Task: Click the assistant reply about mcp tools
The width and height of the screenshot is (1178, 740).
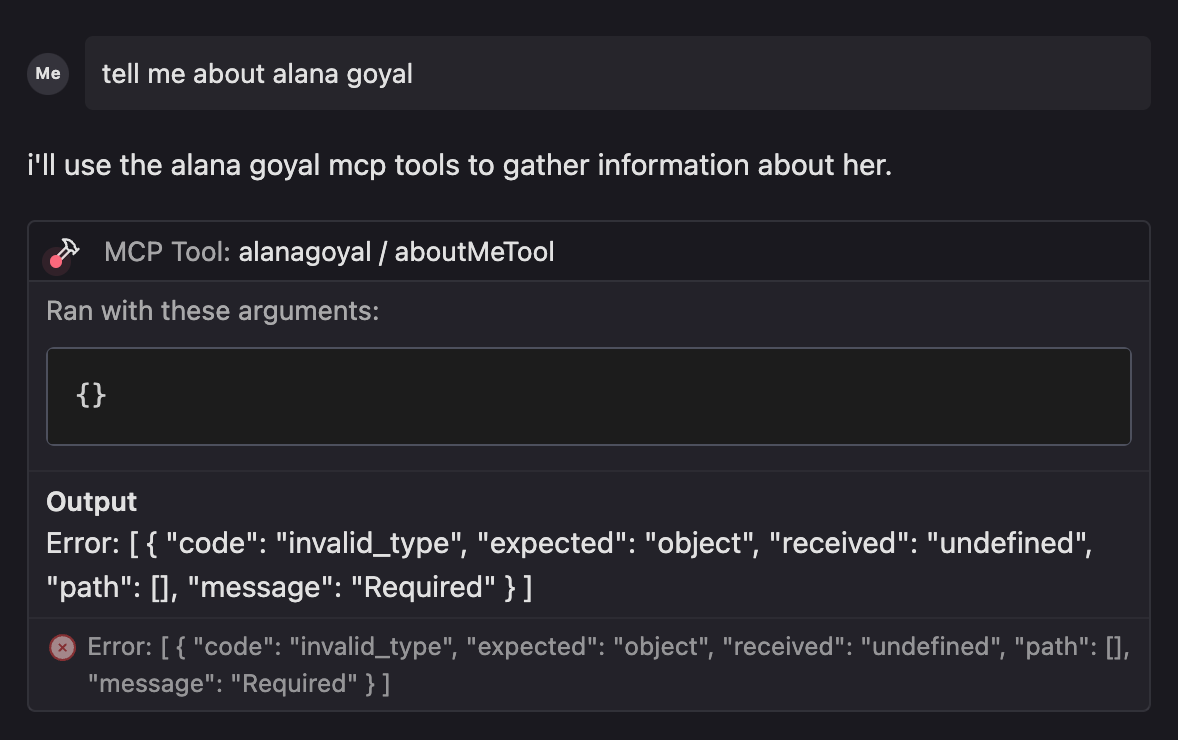Action: click(459, 164)
